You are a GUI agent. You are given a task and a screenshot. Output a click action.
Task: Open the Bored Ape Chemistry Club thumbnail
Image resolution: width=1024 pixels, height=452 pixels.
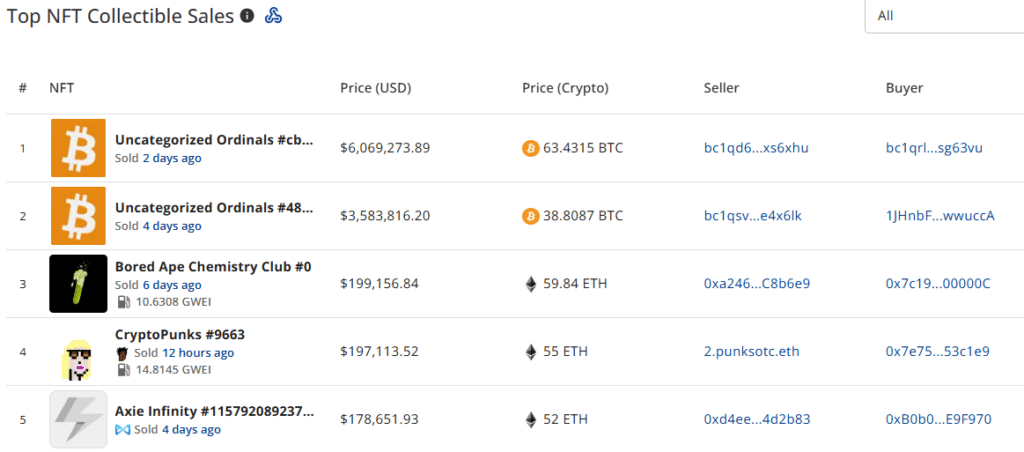pos(78,284)
